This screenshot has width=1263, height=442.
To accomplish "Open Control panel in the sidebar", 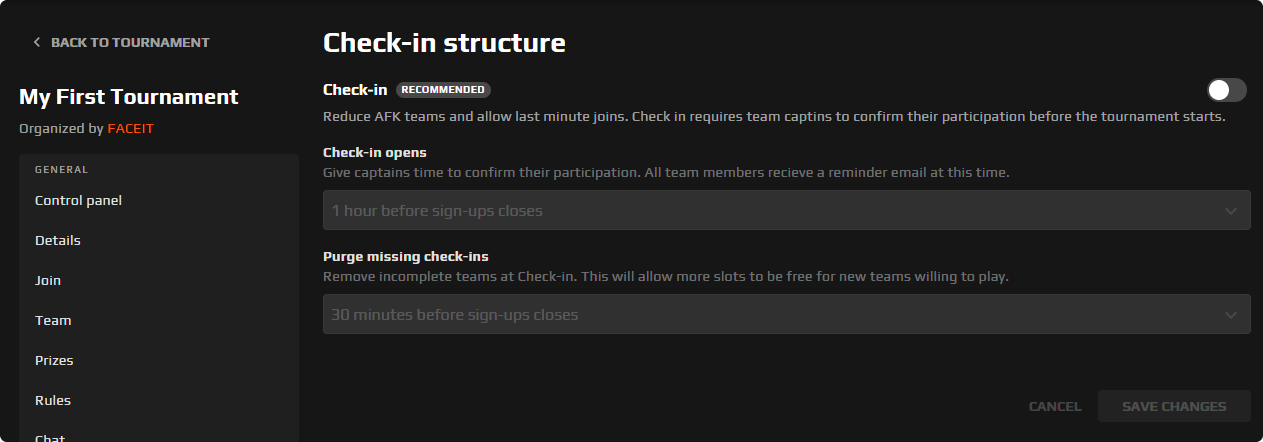I will [x=78, y=201].
